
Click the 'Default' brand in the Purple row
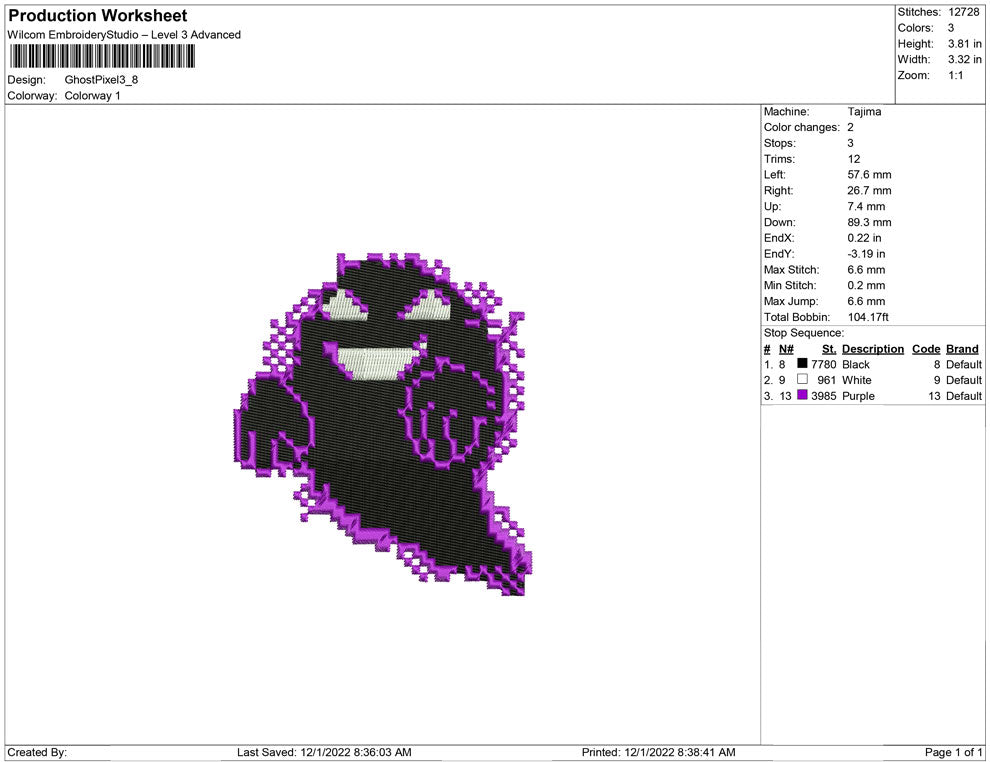point(963,396)
